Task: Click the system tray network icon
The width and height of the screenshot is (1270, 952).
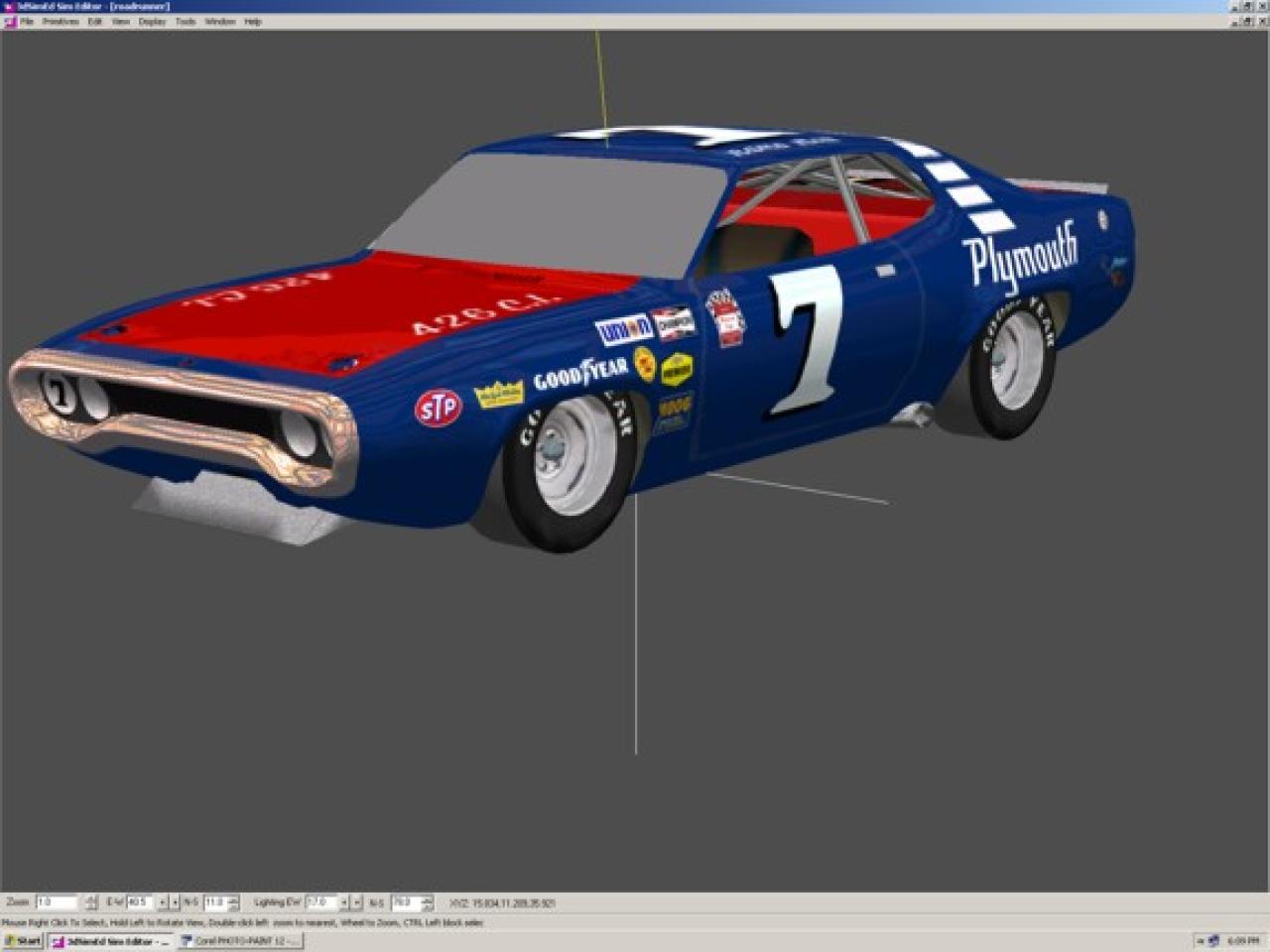Action: [x=1212, y=940]
